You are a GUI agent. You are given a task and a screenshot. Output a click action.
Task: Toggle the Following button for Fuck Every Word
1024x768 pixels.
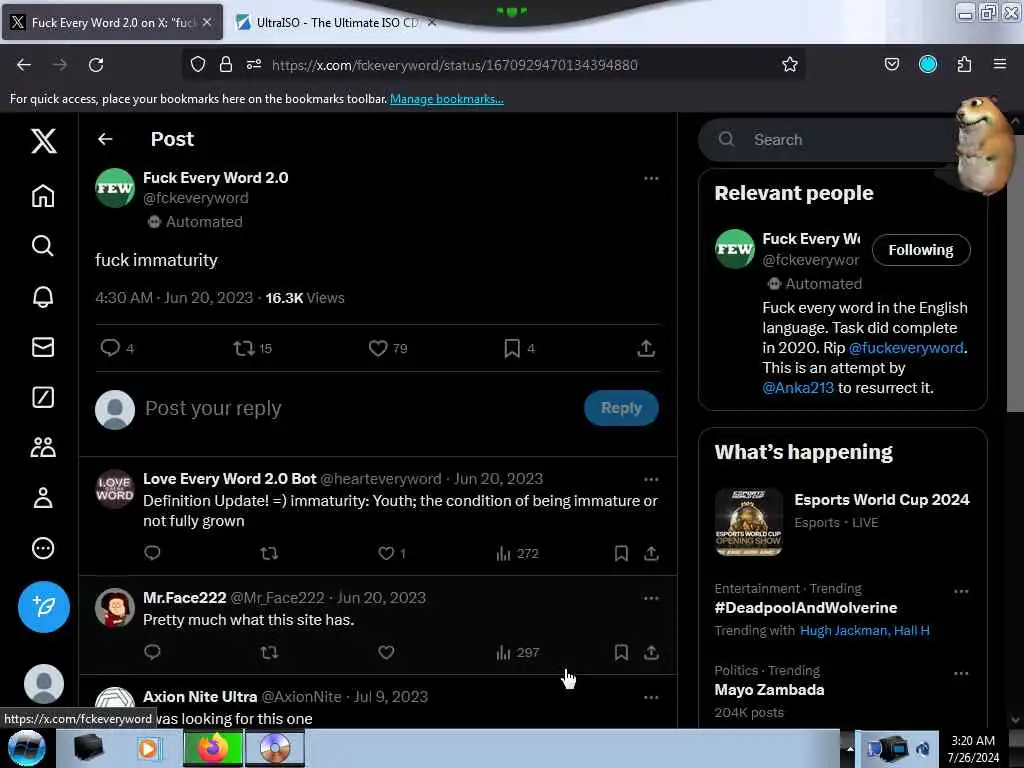(x=920, y=250)
